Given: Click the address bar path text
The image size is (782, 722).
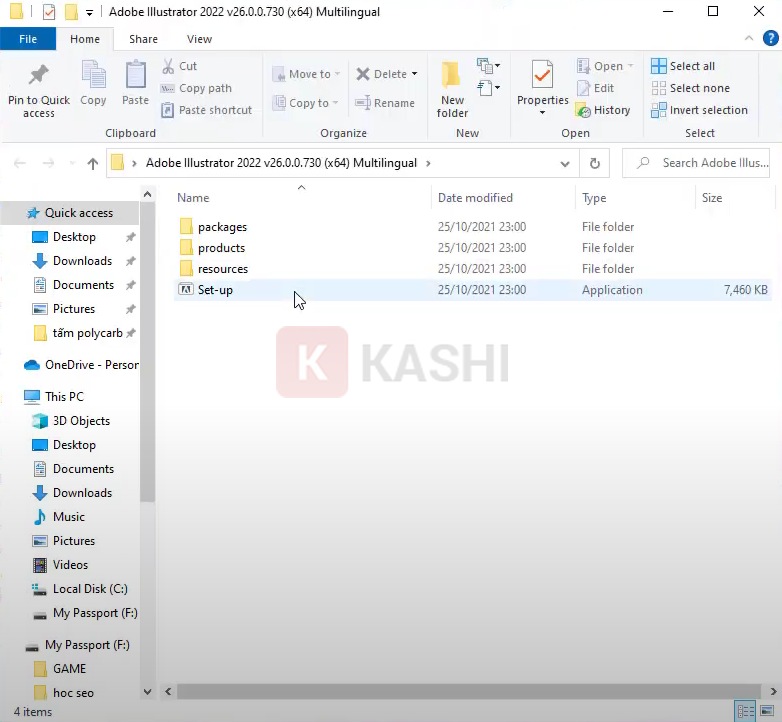Looking at the screenshot, I should click(281, 163).
